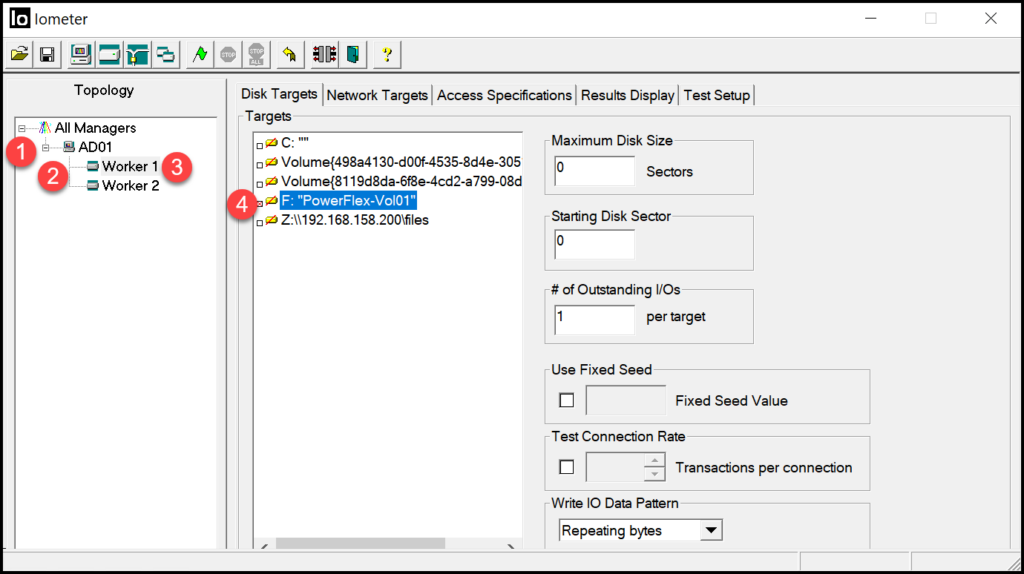Check the box for F: PowerFlex-Vol01 target
The height and width of the screenshot is (574, 1024).
[259, 203]
